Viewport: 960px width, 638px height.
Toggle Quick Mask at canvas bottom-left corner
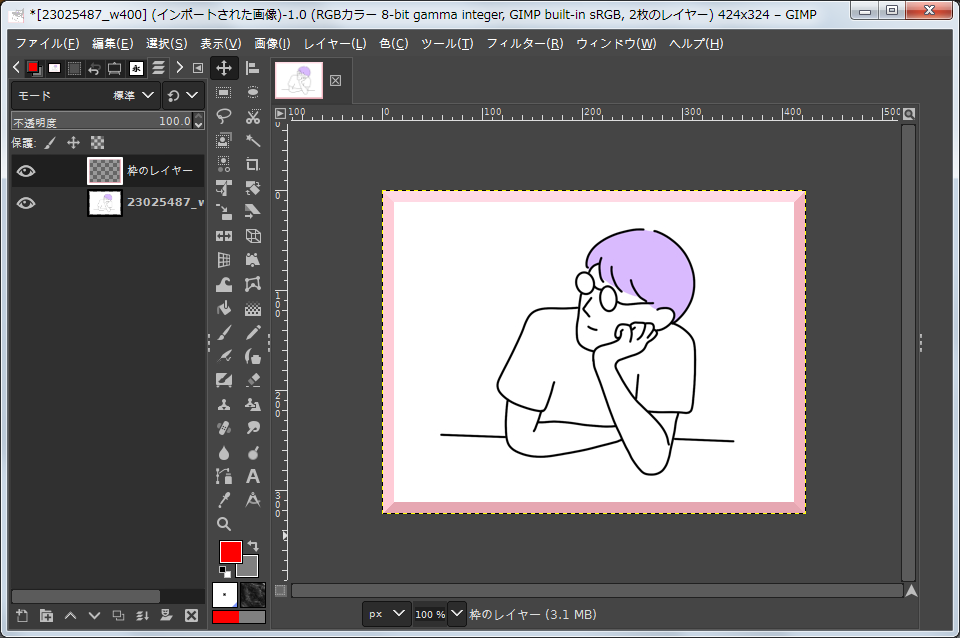pos(280,590)
